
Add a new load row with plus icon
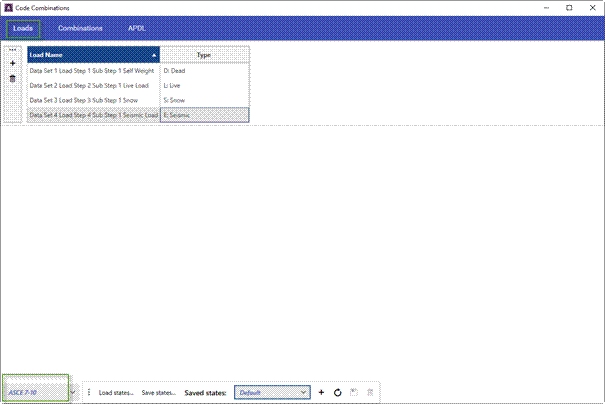point(12,63)
